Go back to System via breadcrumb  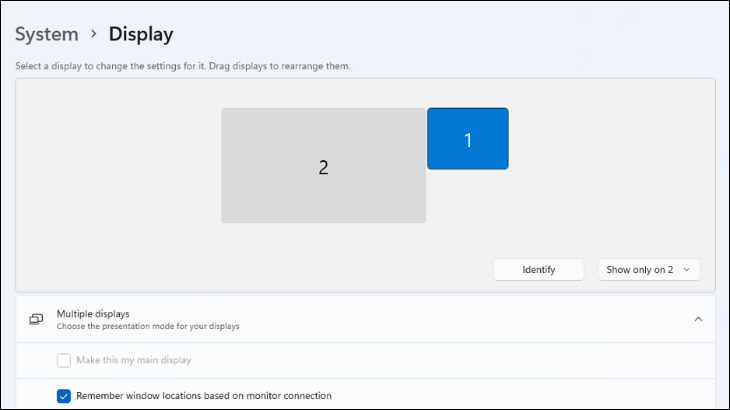tap(46, 34)
